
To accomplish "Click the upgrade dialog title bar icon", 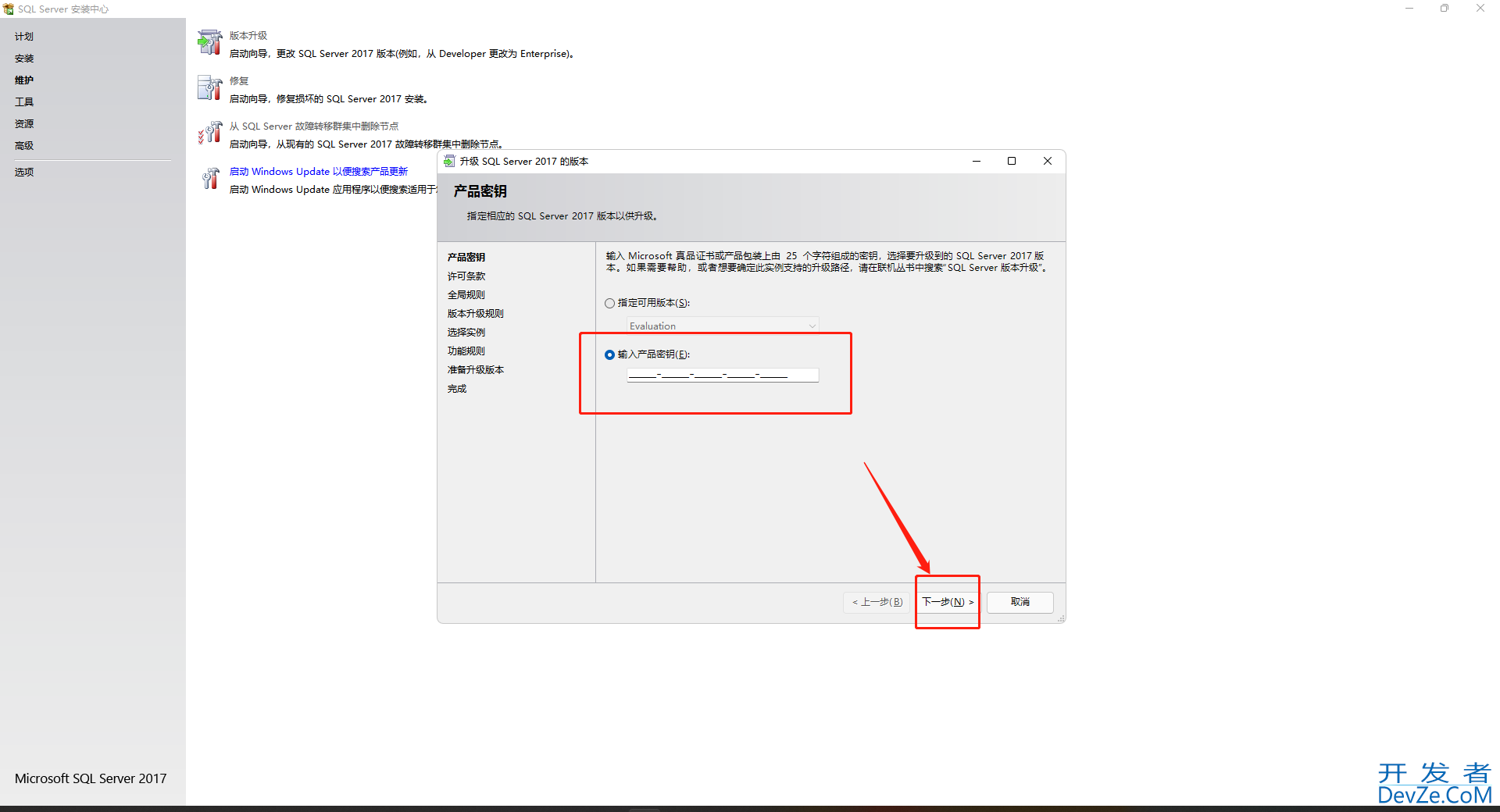I will [x=449, y=161].
